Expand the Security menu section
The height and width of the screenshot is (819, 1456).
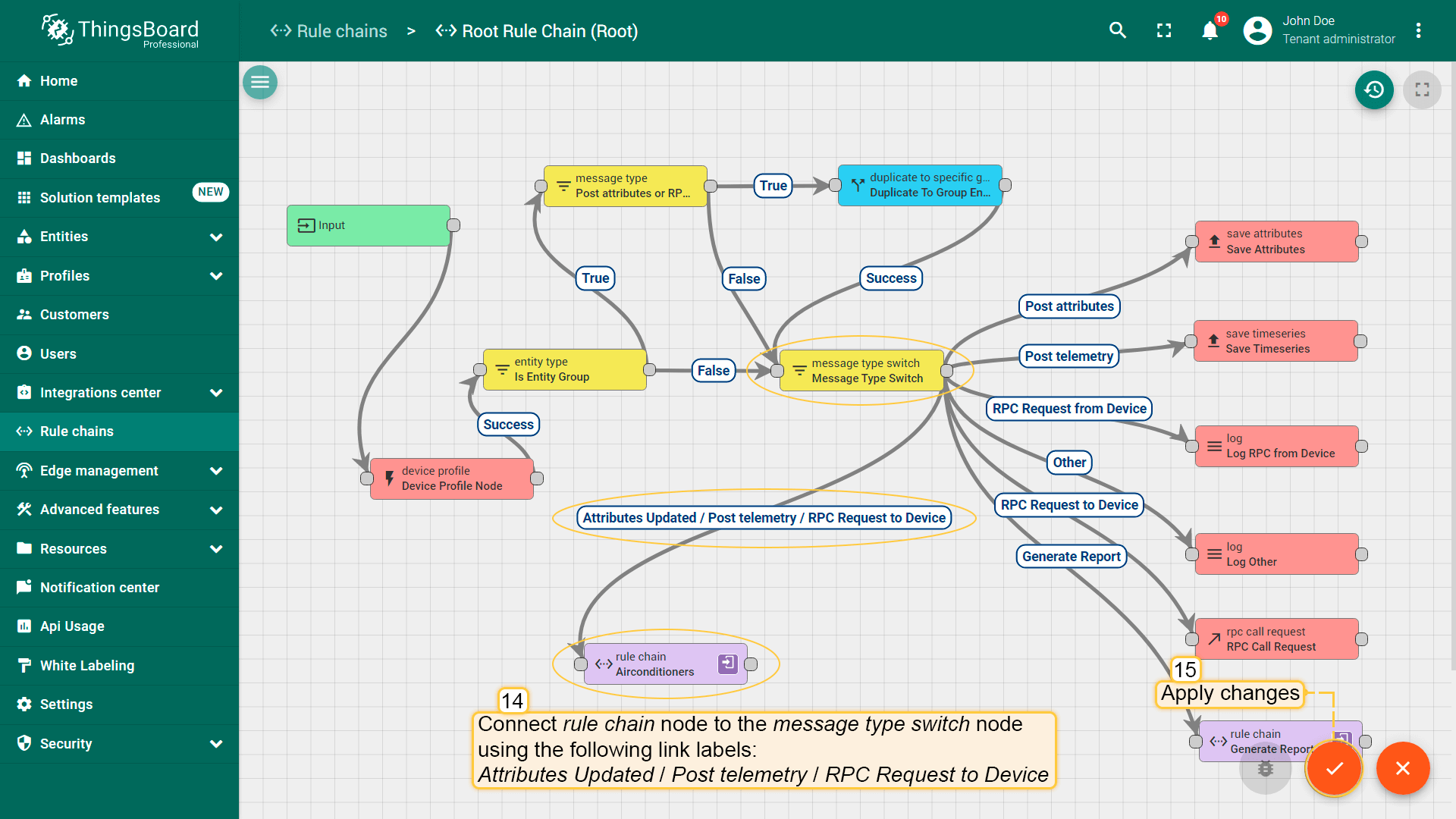tap(216, 744)
